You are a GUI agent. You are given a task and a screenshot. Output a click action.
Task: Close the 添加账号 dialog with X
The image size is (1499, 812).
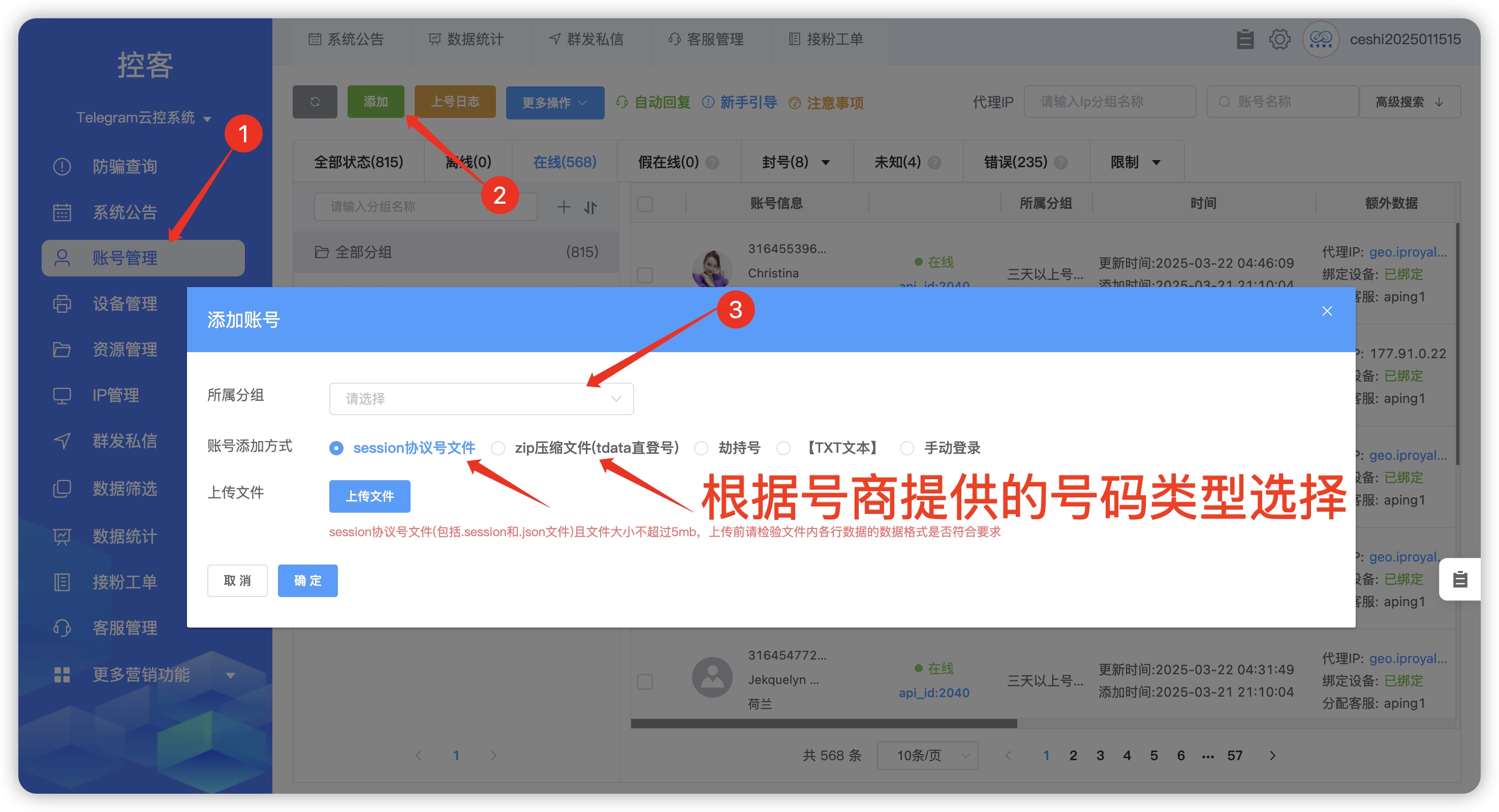point(1327,311)
